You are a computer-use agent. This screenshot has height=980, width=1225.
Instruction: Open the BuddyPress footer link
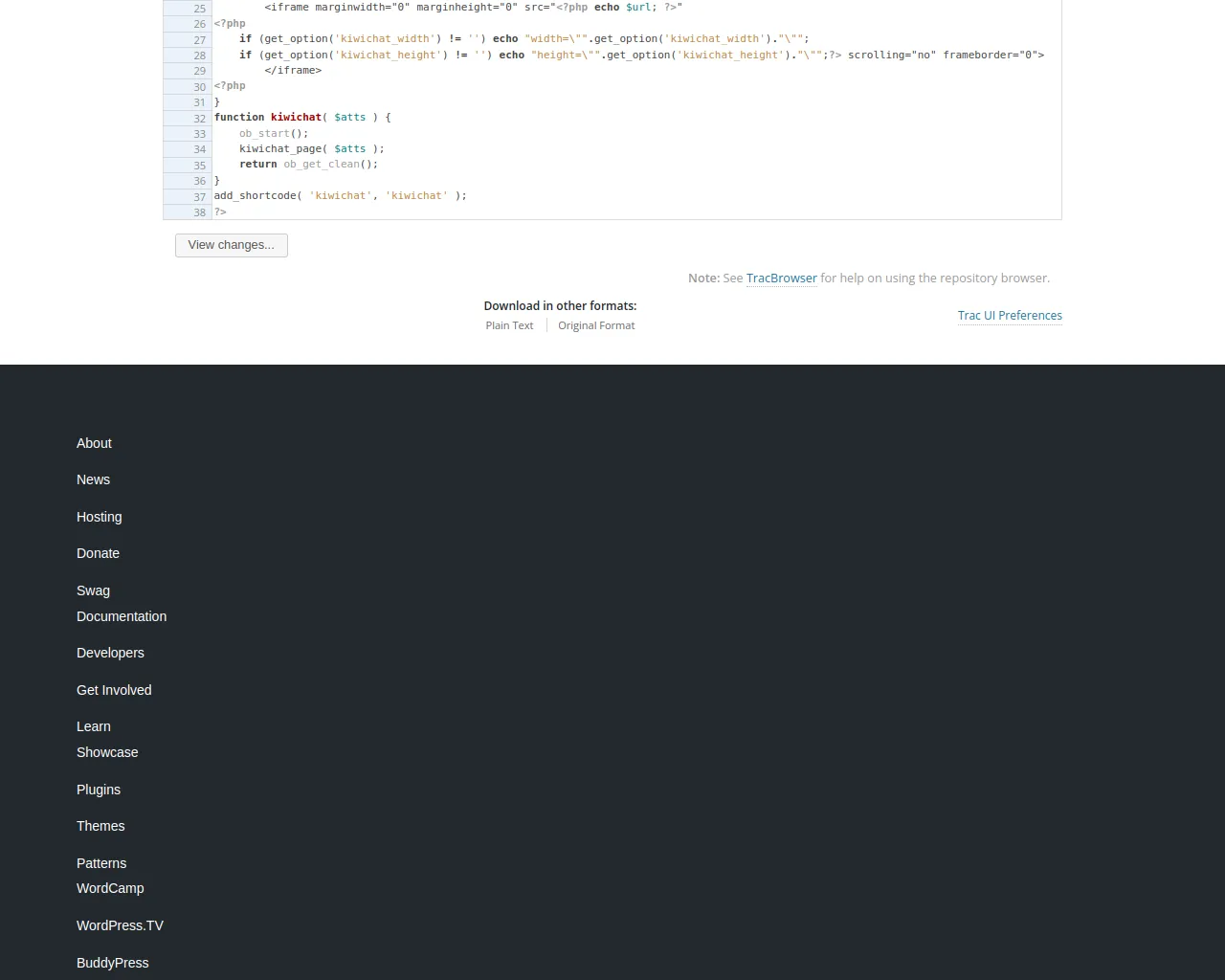tap(113, 963)
